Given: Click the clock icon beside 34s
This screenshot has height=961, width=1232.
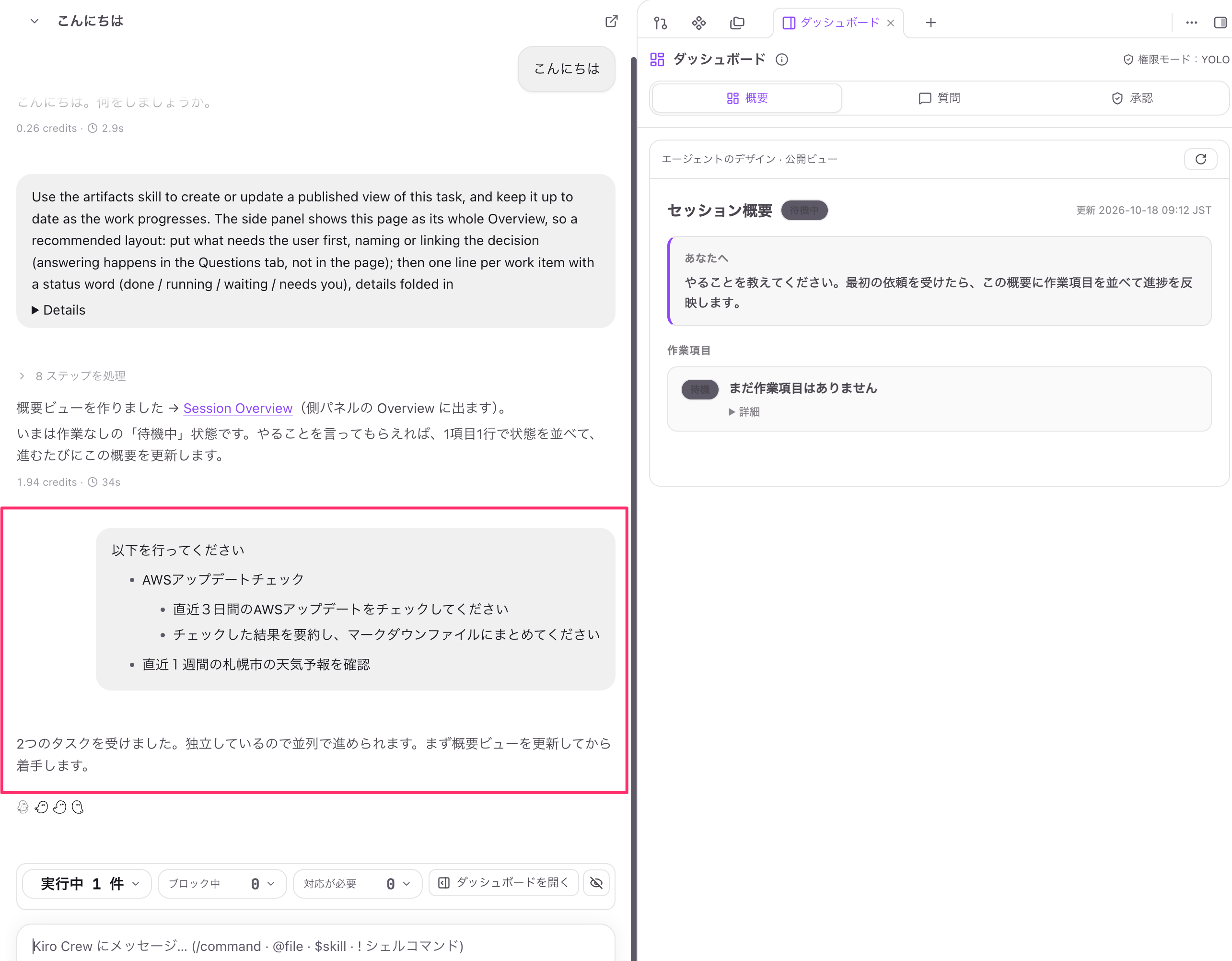Looking at the screenshot, I should [x=93, y=482].
